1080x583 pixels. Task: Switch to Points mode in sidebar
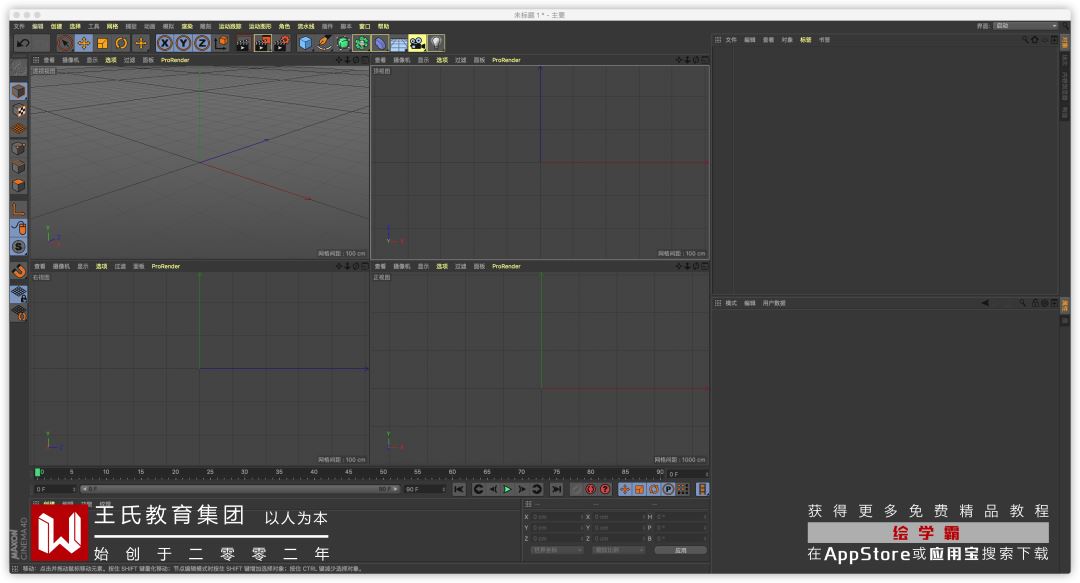[19, 149]
